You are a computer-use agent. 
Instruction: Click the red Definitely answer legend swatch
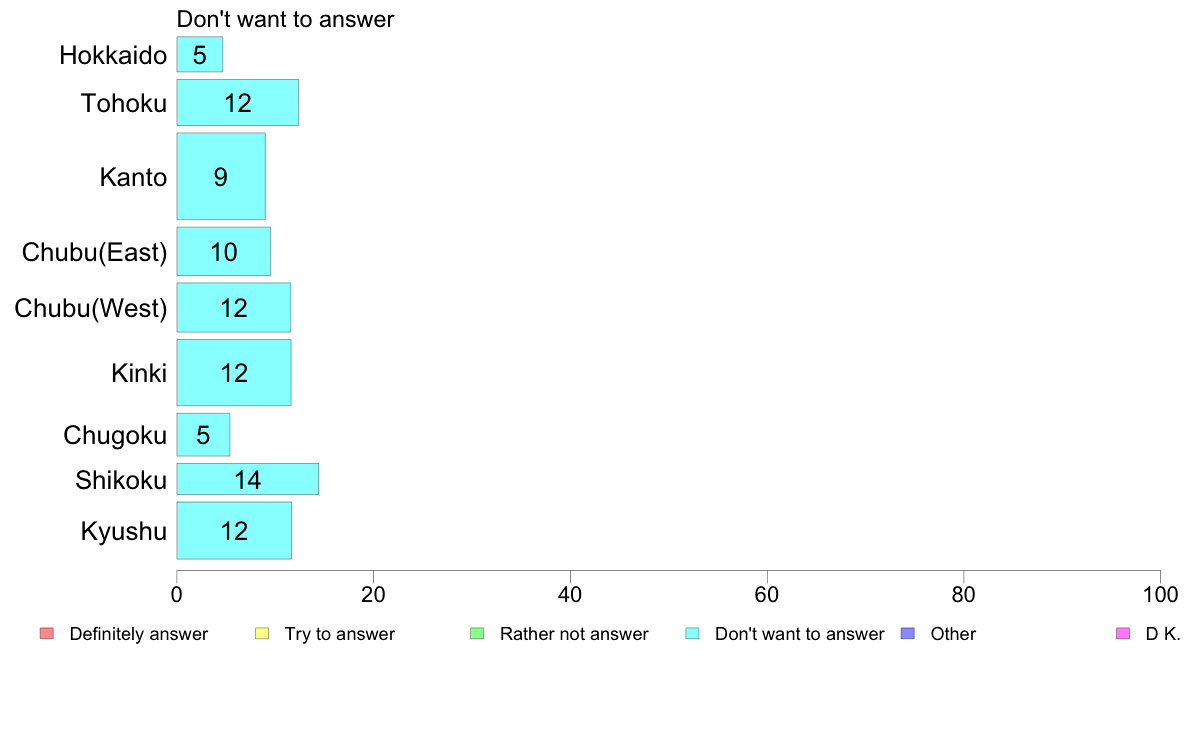(x=47, y=634)
